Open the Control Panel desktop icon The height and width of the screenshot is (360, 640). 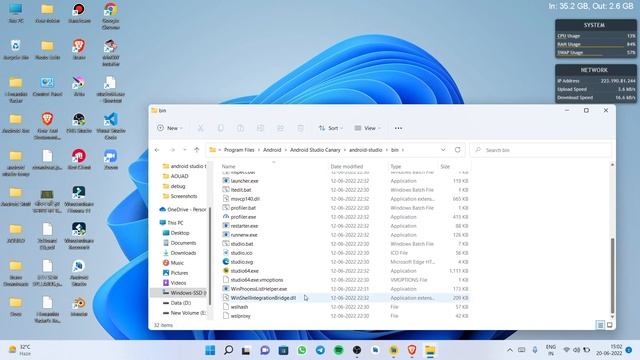coord(47,86)
